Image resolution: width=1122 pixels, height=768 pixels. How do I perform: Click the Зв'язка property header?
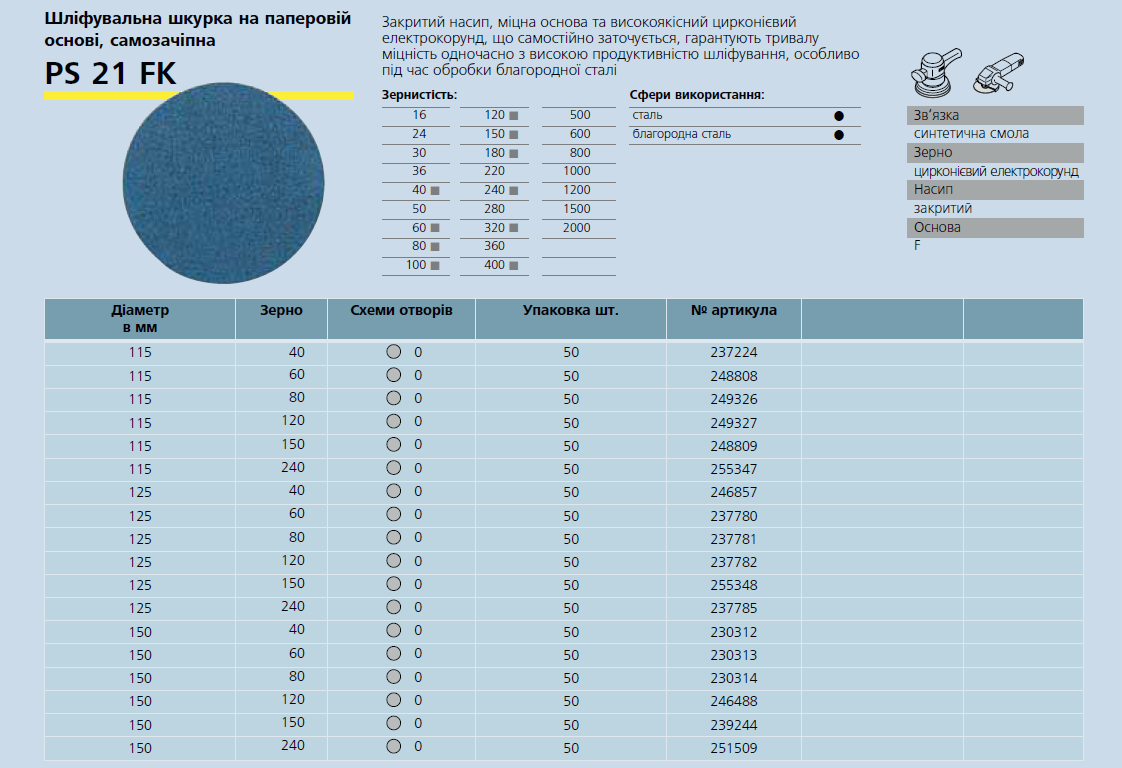(x=995, y=115)
